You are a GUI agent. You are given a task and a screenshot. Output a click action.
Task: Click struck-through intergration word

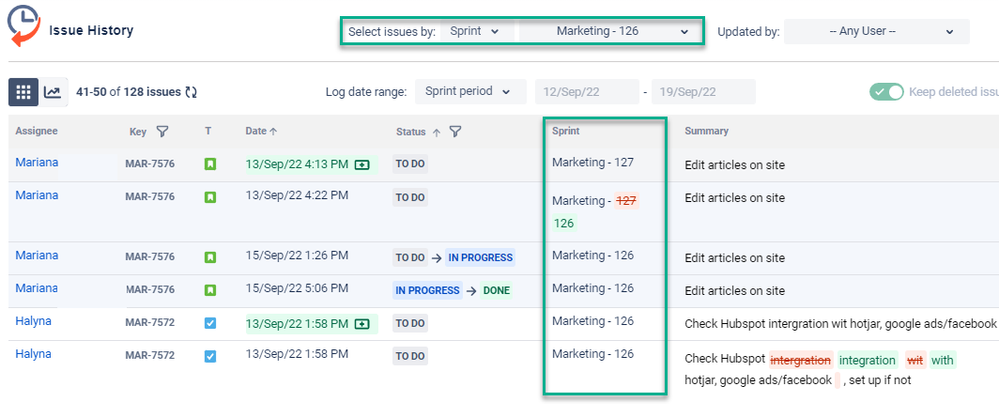(801, 360)
